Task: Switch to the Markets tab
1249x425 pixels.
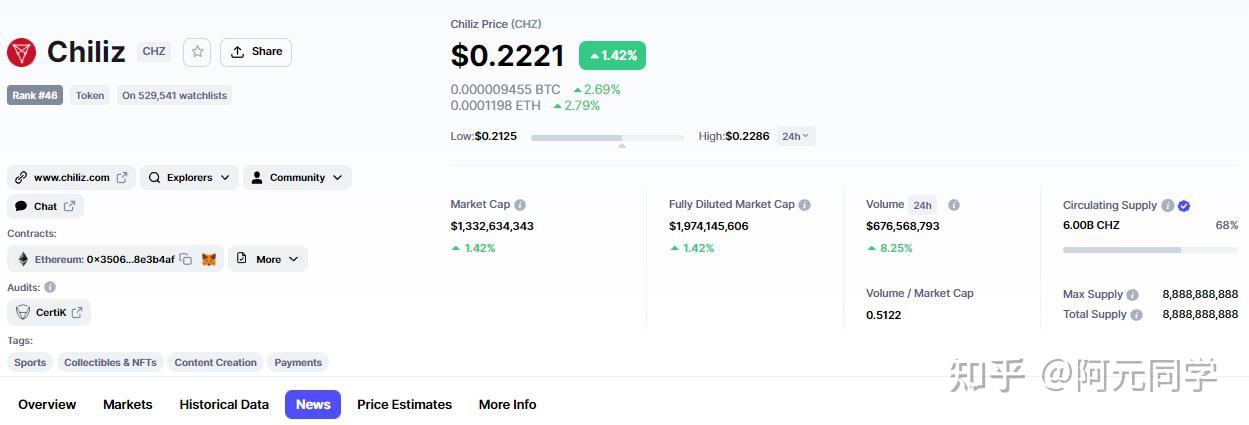Action: click(x=128, y=405)
